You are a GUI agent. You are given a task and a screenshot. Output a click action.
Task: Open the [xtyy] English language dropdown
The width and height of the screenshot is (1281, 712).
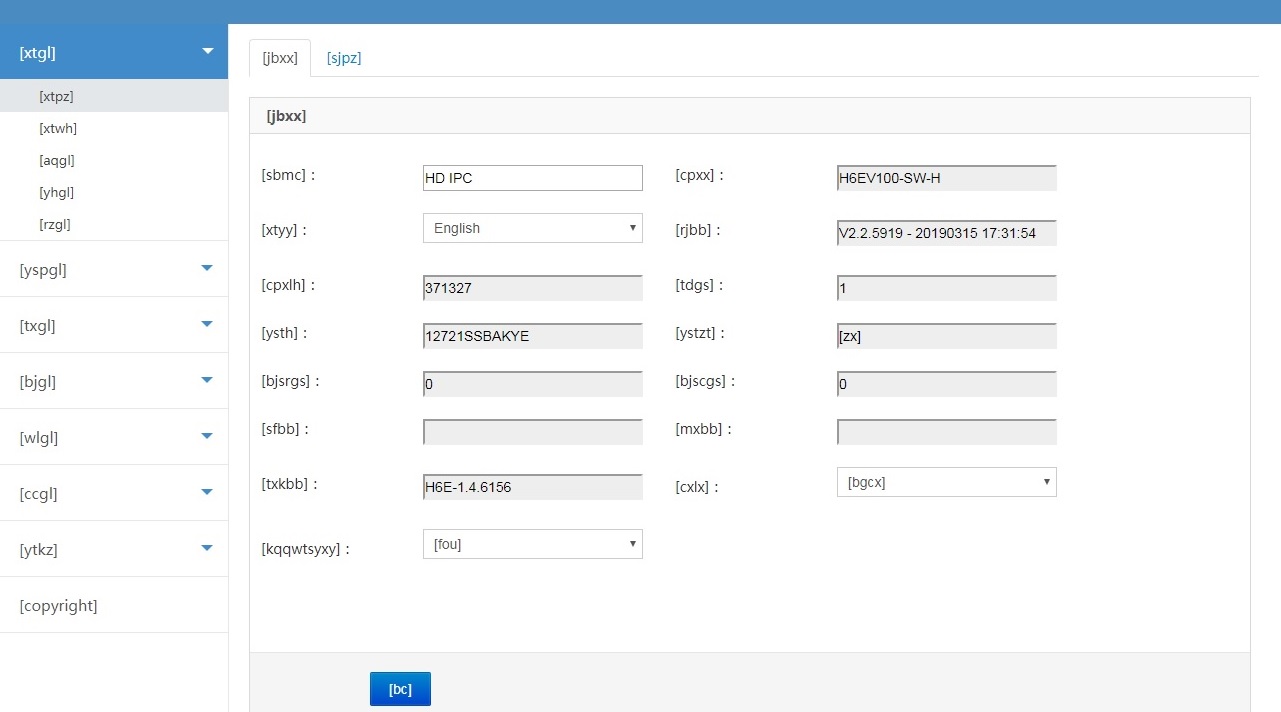532,228
